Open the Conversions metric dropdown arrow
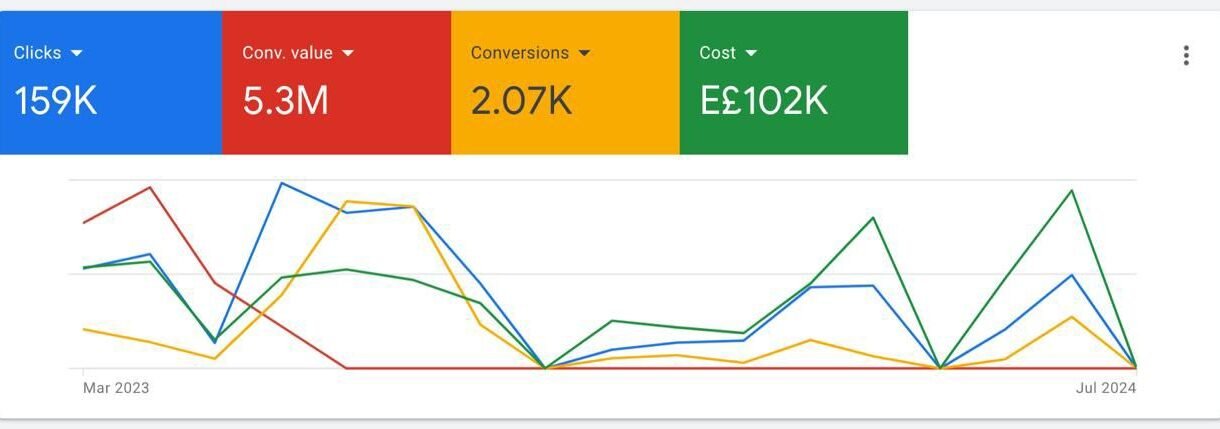 [585, 53]
